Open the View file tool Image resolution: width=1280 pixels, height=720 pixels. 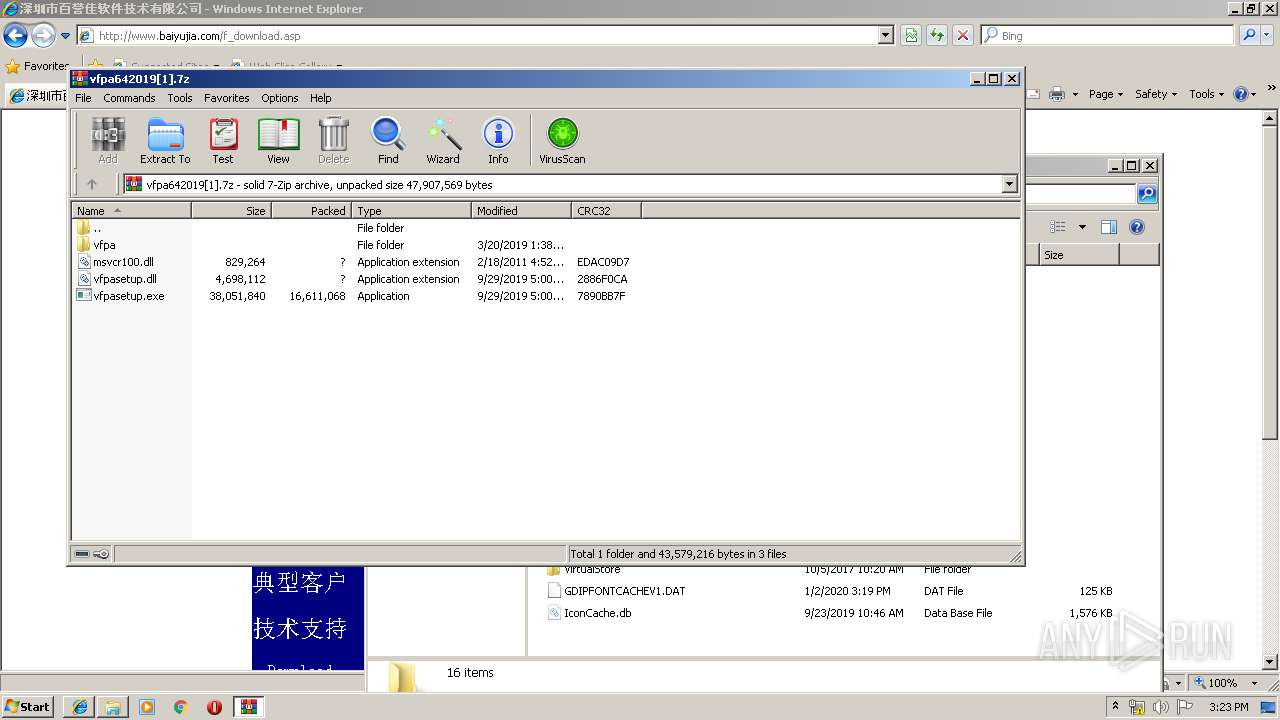point(278,140)
